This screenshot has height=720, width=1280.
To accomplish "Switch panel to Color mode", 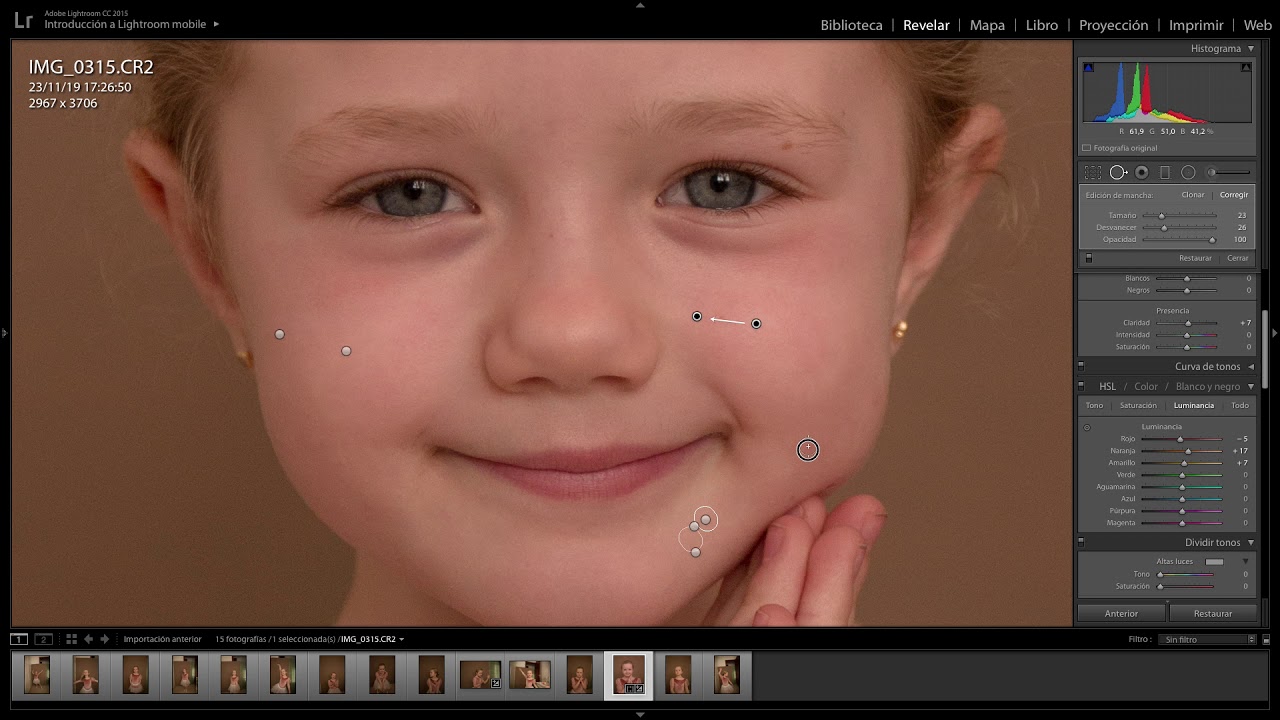I will pyautogui.click(x=1146, y=387).
